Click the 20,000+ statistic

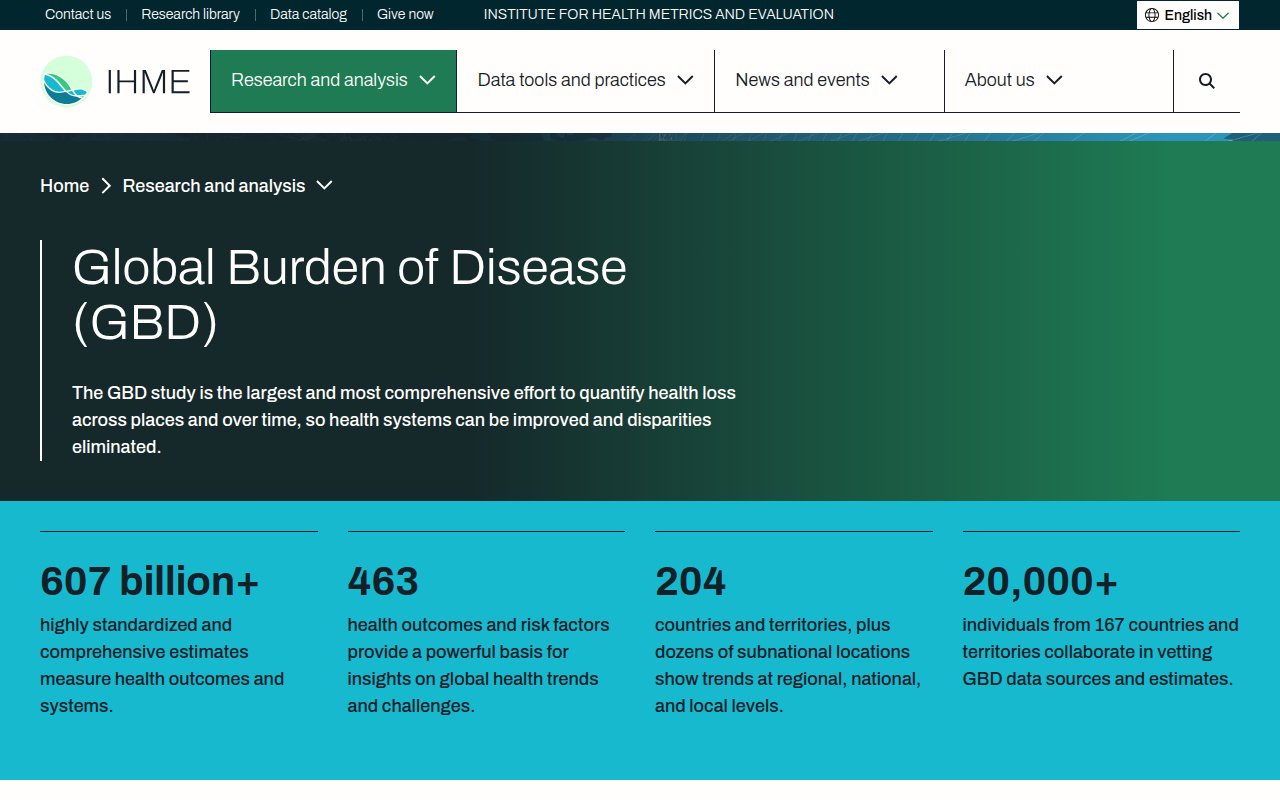1040,581
